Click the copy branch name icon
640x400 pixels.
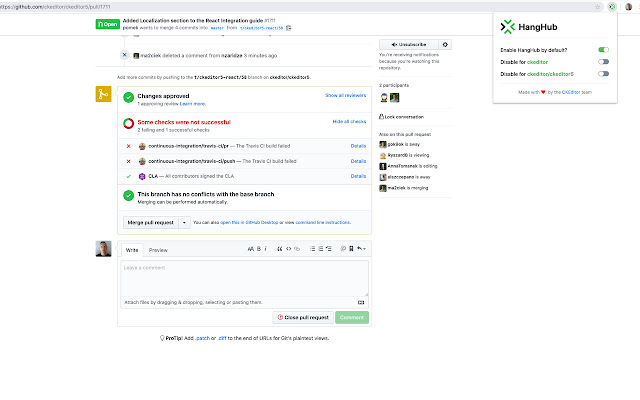(289, 28)
